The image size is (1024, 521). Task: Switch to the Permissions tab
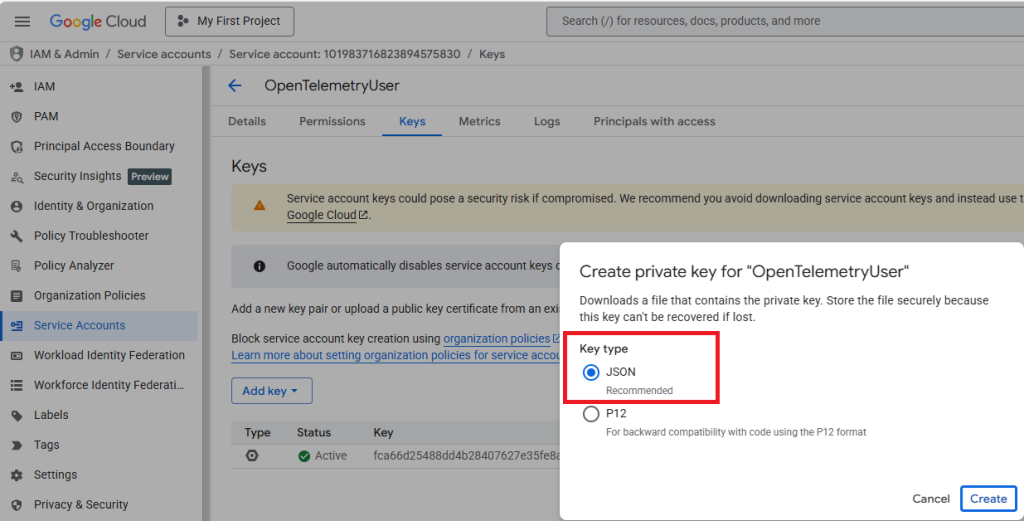(x=332, y=122)
